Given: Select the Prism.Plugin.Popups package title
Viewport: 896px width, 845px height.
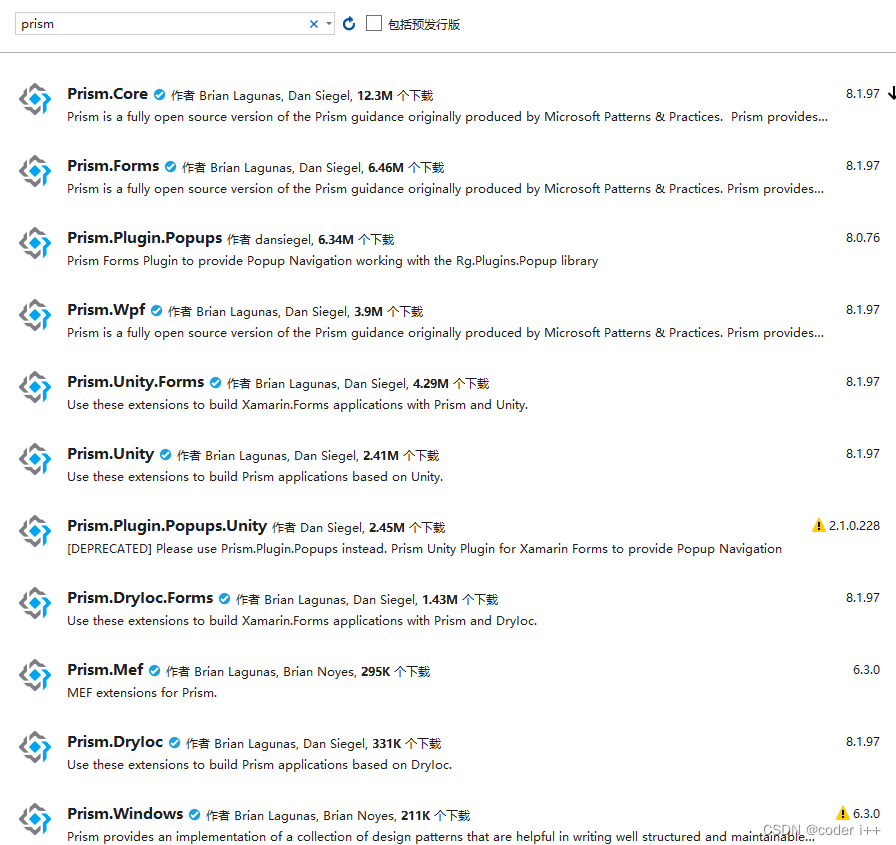Looking at the screenshot, I should point(145,238).
